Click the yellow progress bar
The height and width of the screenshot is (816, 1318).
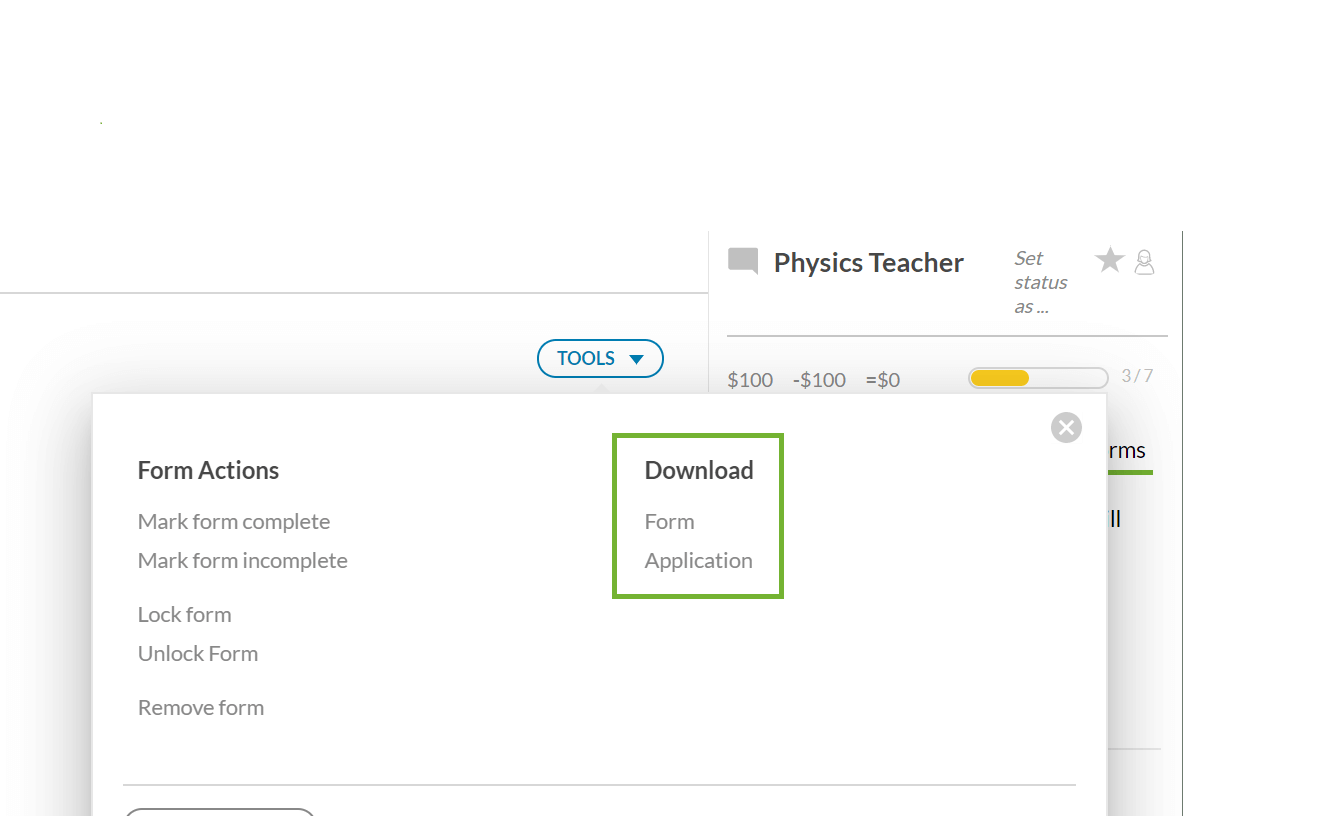(1038, 378)
